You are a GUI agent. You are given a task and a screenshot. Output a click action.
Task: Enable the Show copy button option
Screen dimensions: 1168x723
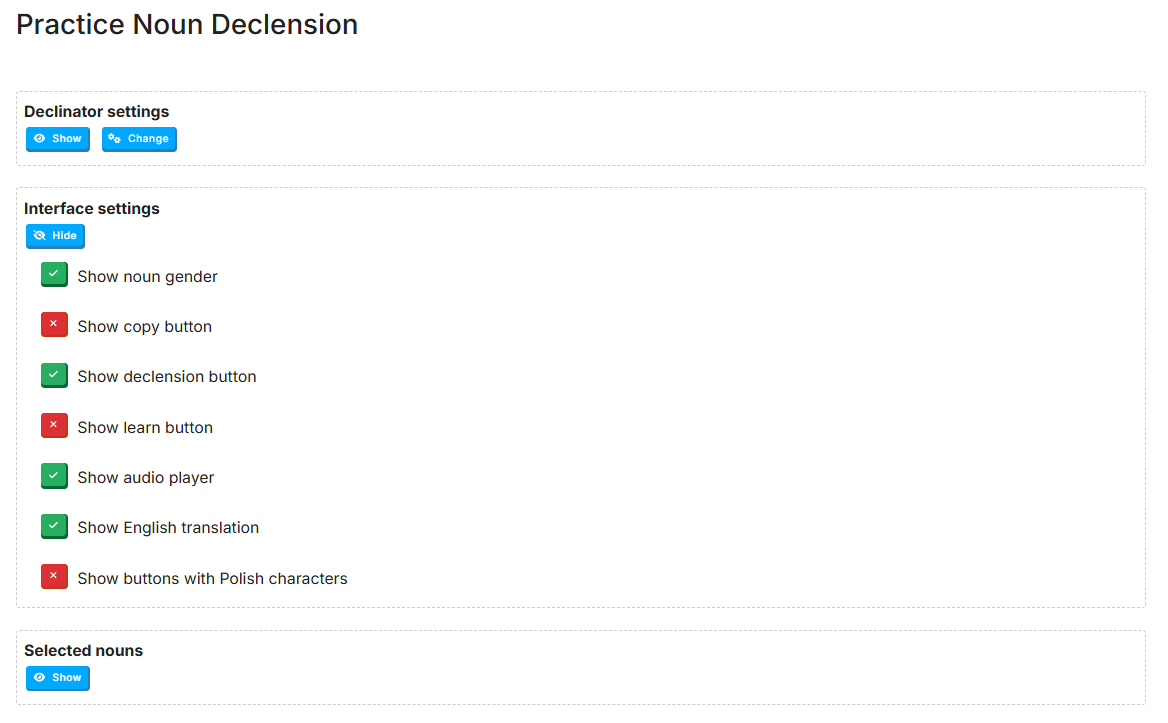click(54, 325)
